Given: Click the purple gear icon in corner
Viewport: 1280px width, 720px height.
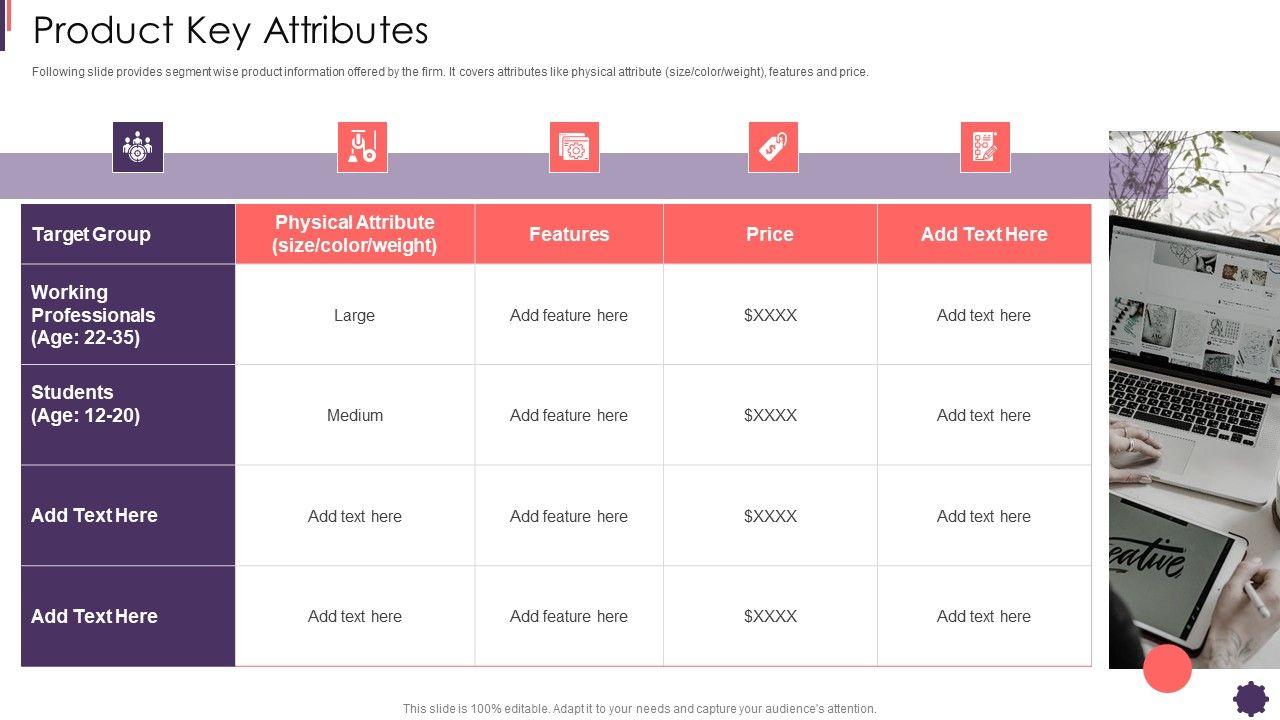Looking at the screenshot, I should [1250, 698].
